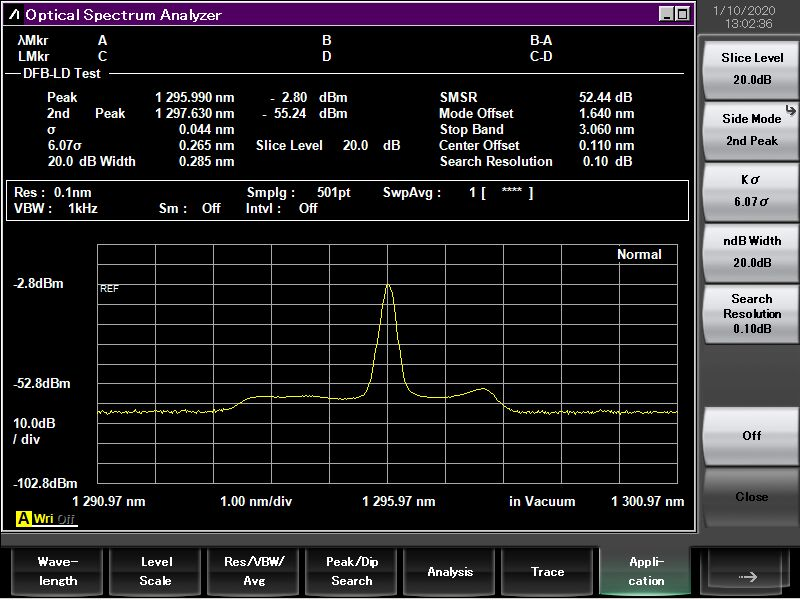Viewport: 800px width, 600px height.
Task: Click the main spectrum peak on graph
Action: pyautogui.click(x=388, y=286)
